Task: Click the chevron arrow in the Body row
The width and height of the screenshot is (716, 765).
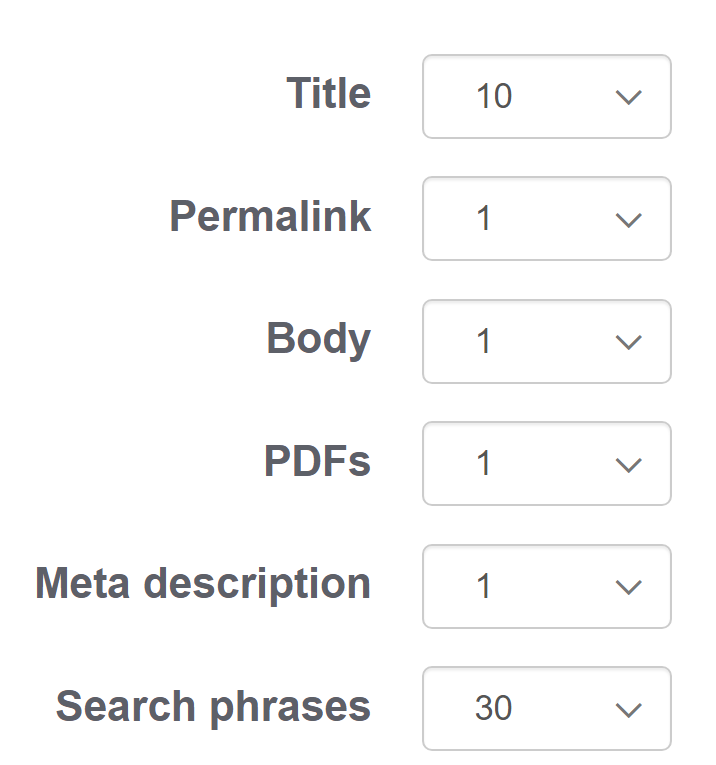Action: point(628,343)
